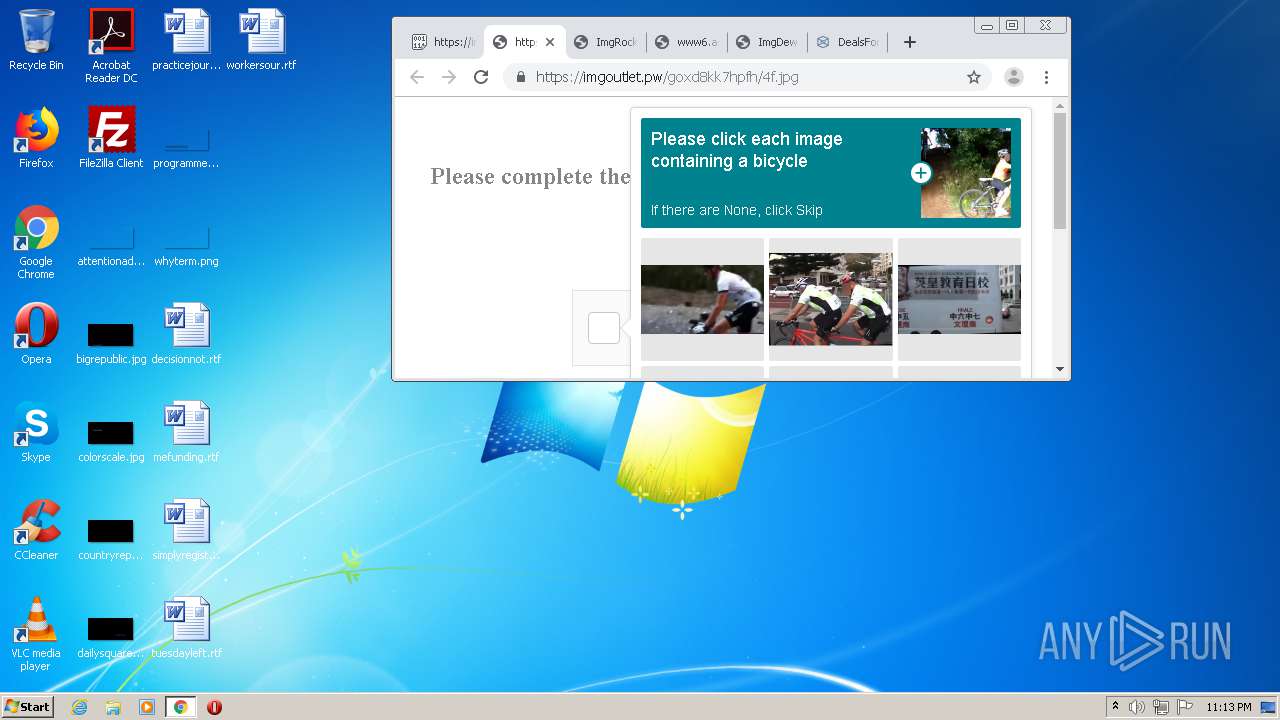The width and height of the screenshot is (1280, 720).
Task: Switch to the ImgRock tab
Action: 605,42
